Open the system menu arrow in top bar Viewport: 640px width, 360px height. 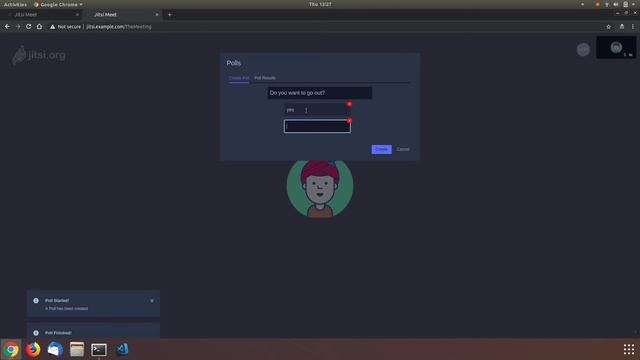tap(633, 4)
